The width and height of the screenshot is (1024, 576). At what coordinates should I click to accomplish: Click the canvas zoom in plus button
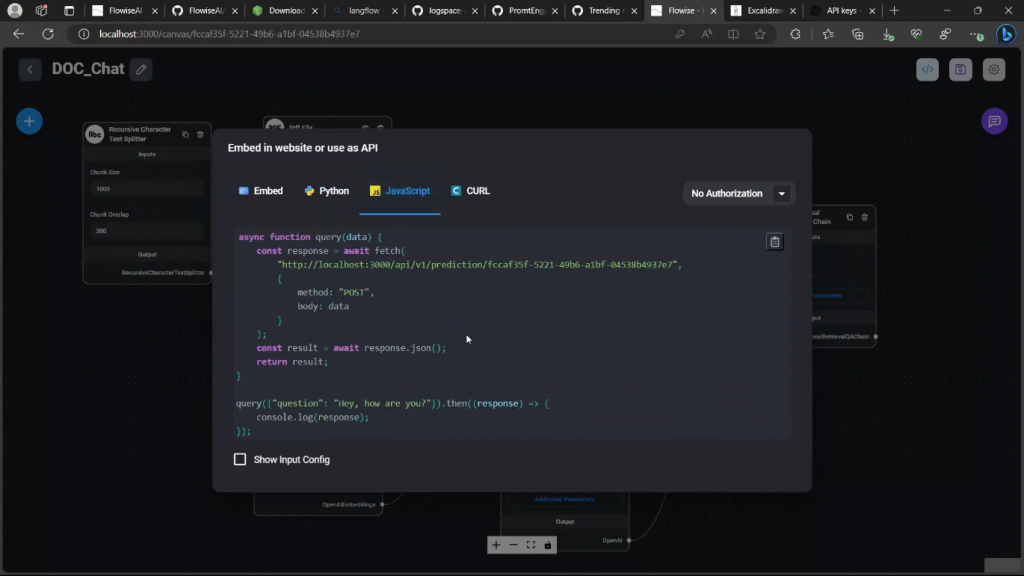coord(496,545)
